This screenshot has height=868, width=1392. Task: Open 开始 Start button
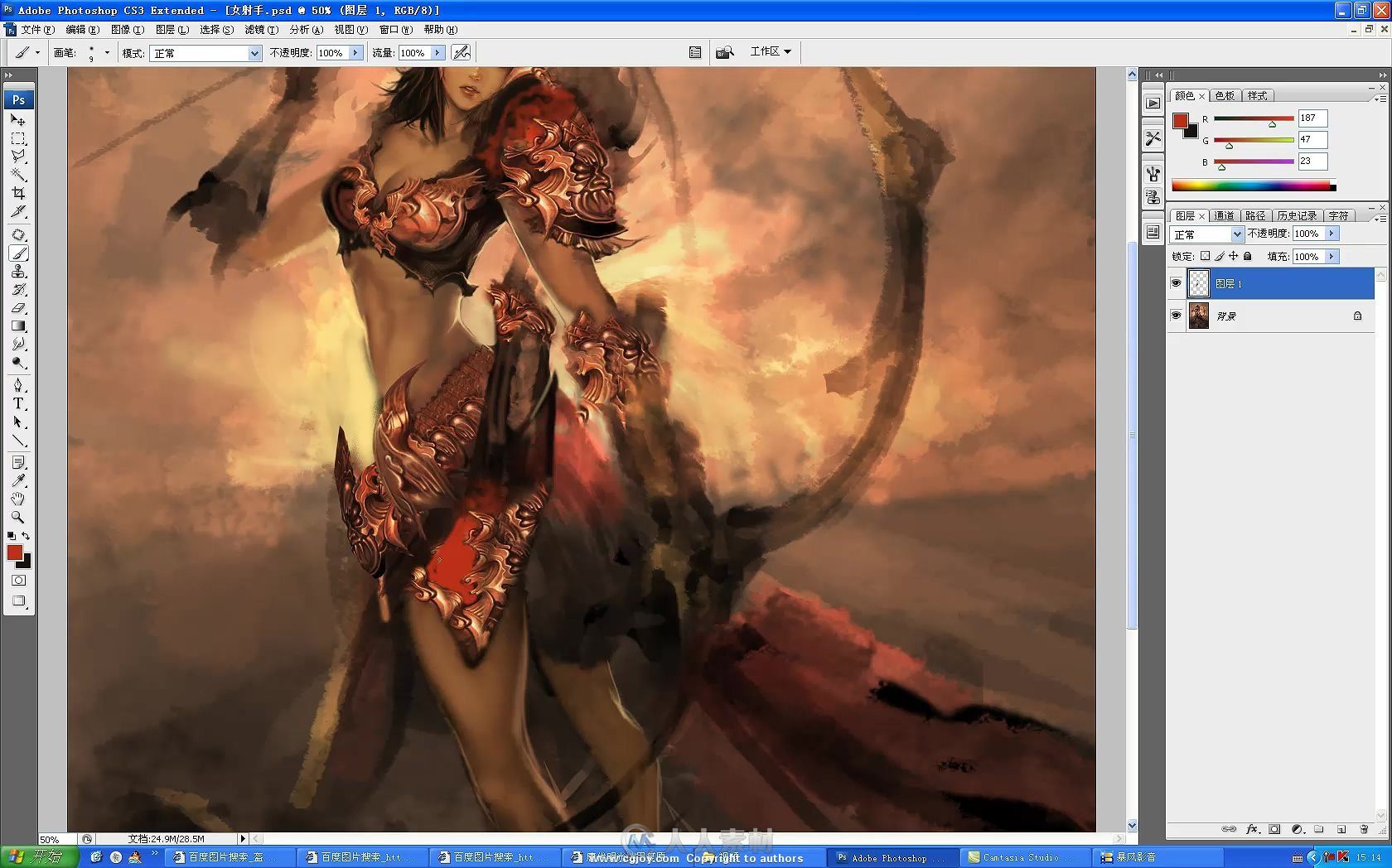[40, 857]
